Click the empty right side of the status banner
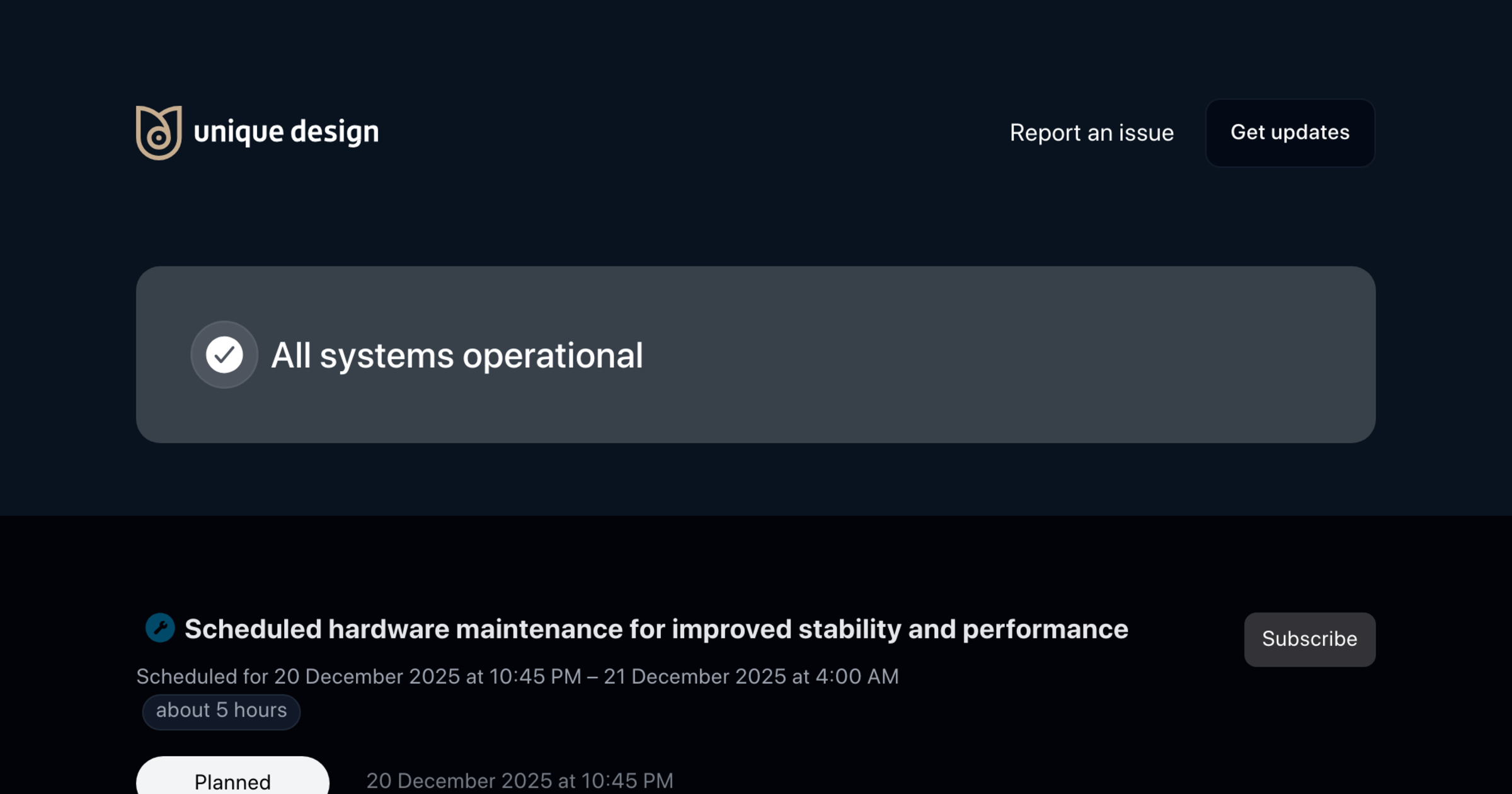Screen dimensions: 1512x794 point(1071,355)
